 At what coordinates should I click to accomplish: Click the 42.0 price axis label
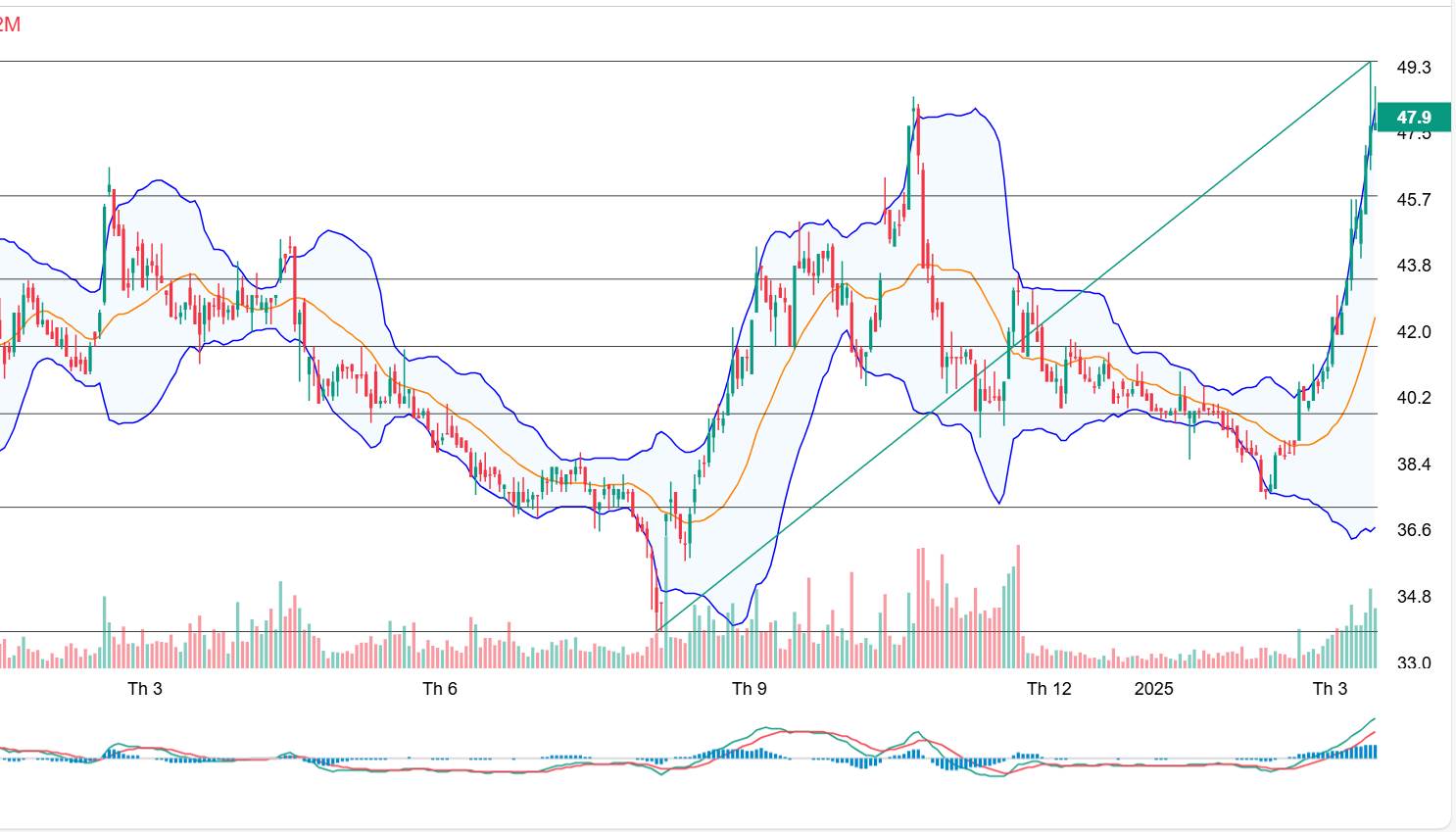(1414, 332)
